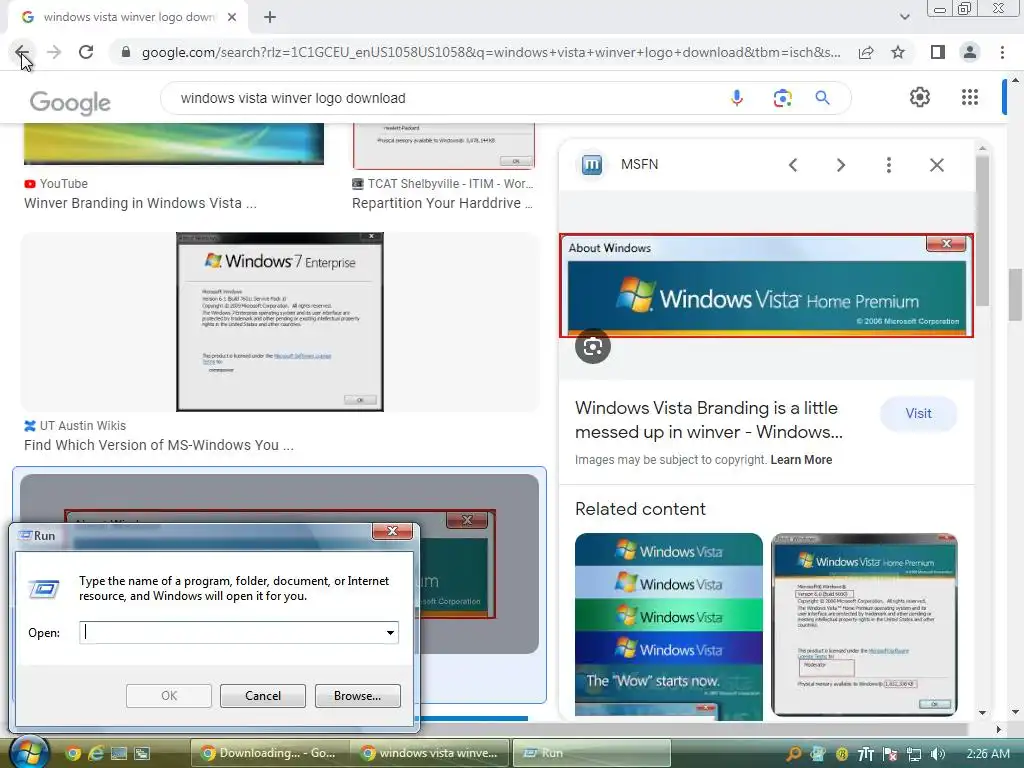Open MSFN panel more options
The width and height of the screenshot is (1024, 768).
(888, 165)
